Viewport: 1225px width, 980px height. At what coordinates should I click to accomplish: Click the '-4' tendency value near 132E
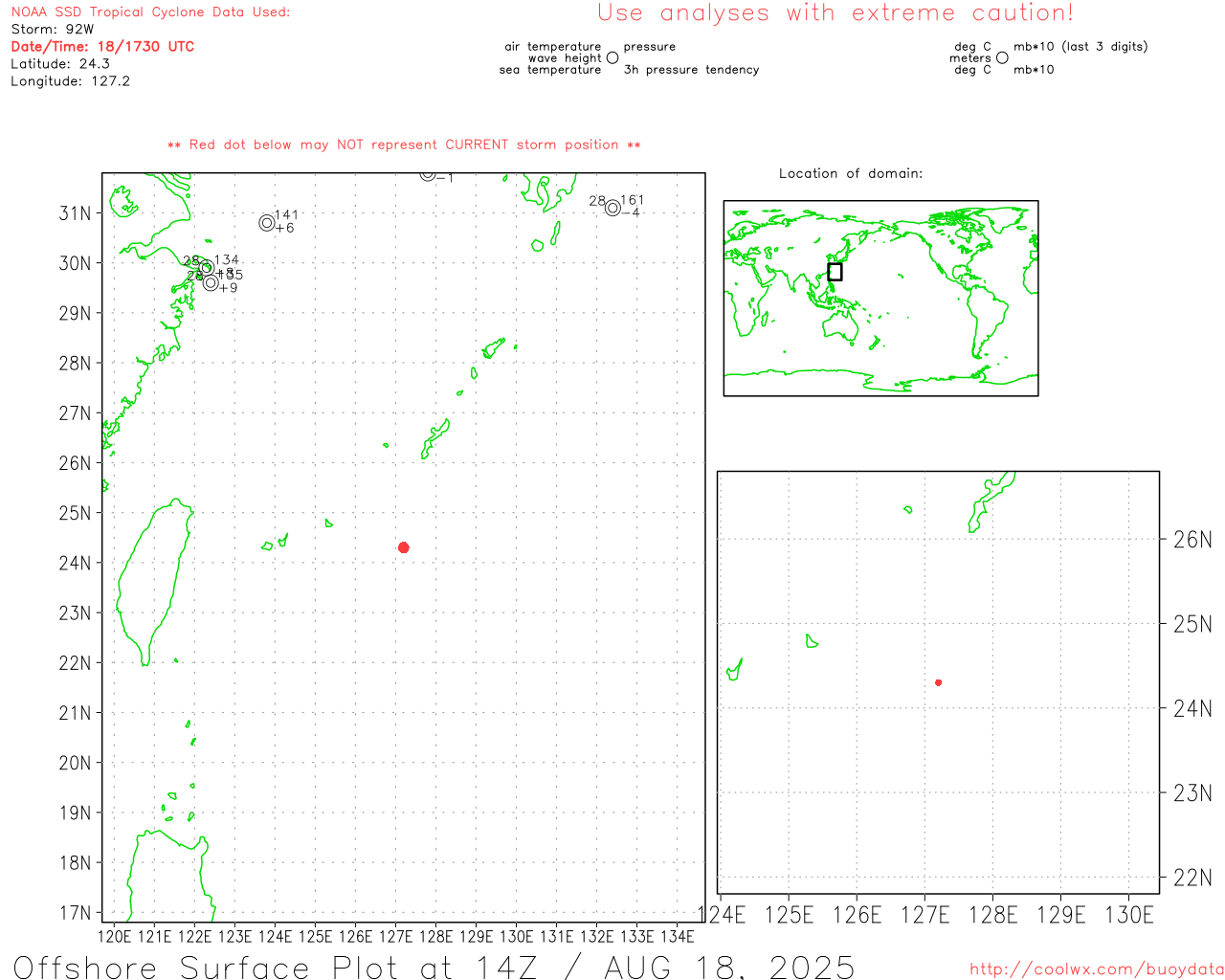click(x=631, y=212)
